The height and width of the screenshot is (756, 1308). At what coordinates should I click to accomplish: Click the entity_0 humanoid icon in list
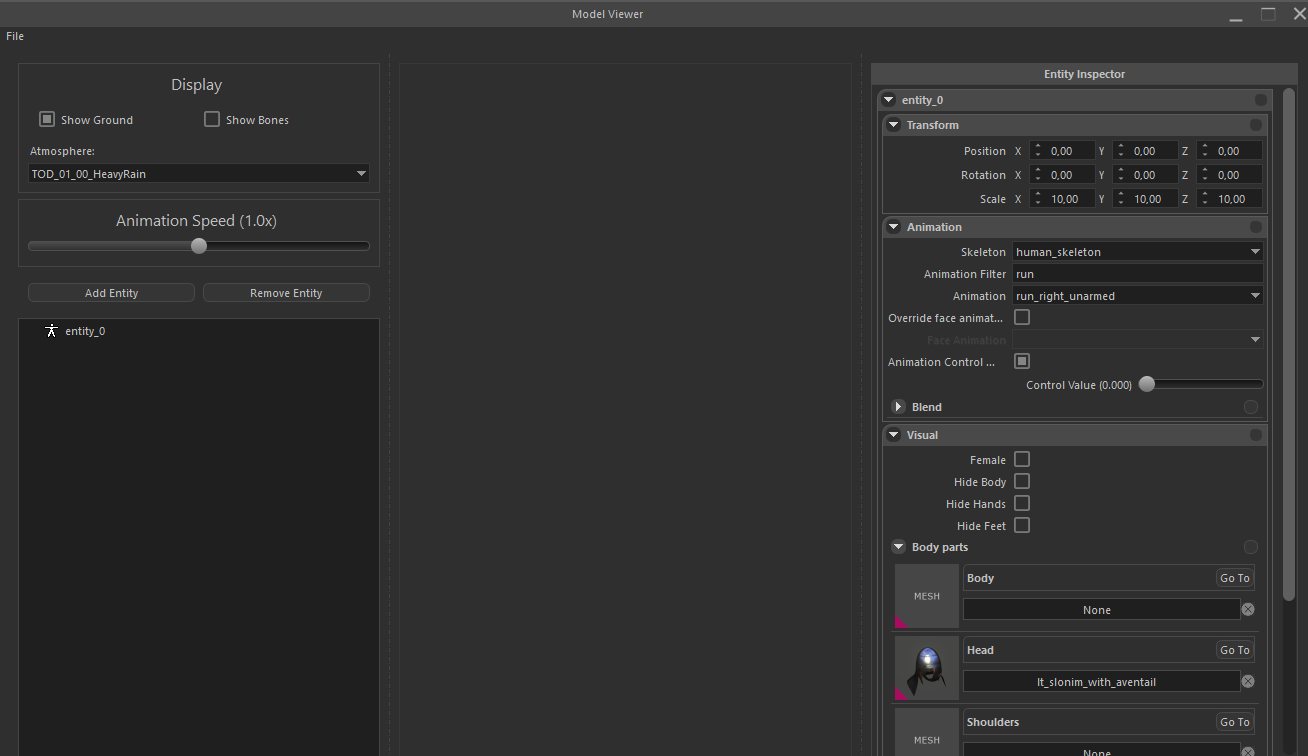[51, 331]
